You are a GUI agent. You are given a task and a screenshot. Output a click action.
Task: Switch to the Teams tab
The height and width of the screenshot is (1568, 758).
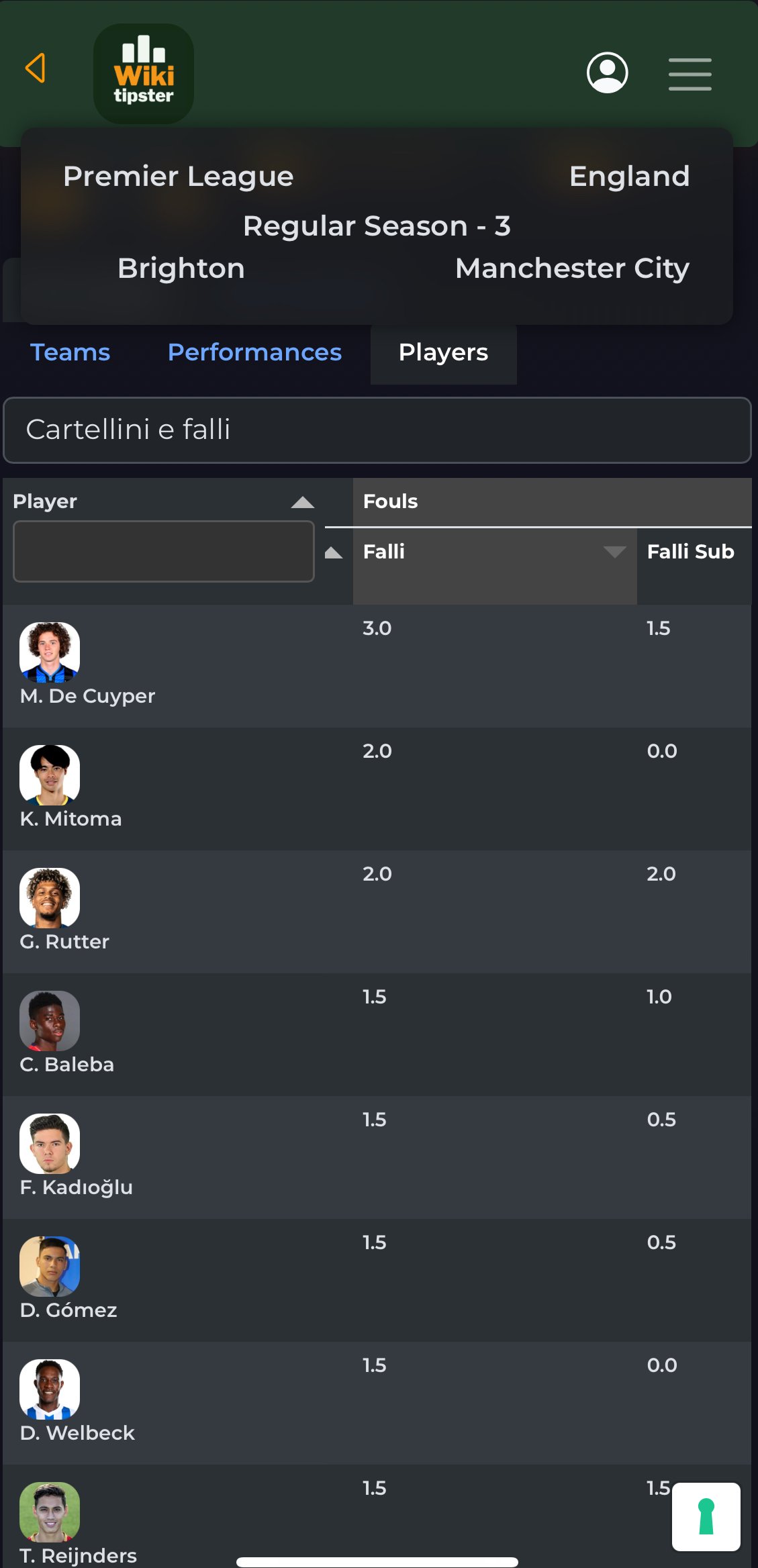(70, 352)
